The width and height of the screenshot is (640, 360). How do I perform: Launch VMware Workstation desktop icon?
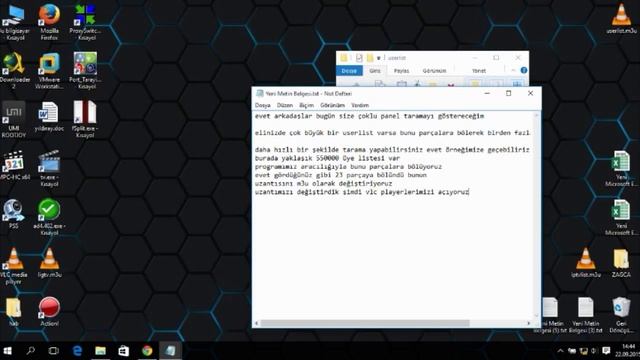point(49,70)
